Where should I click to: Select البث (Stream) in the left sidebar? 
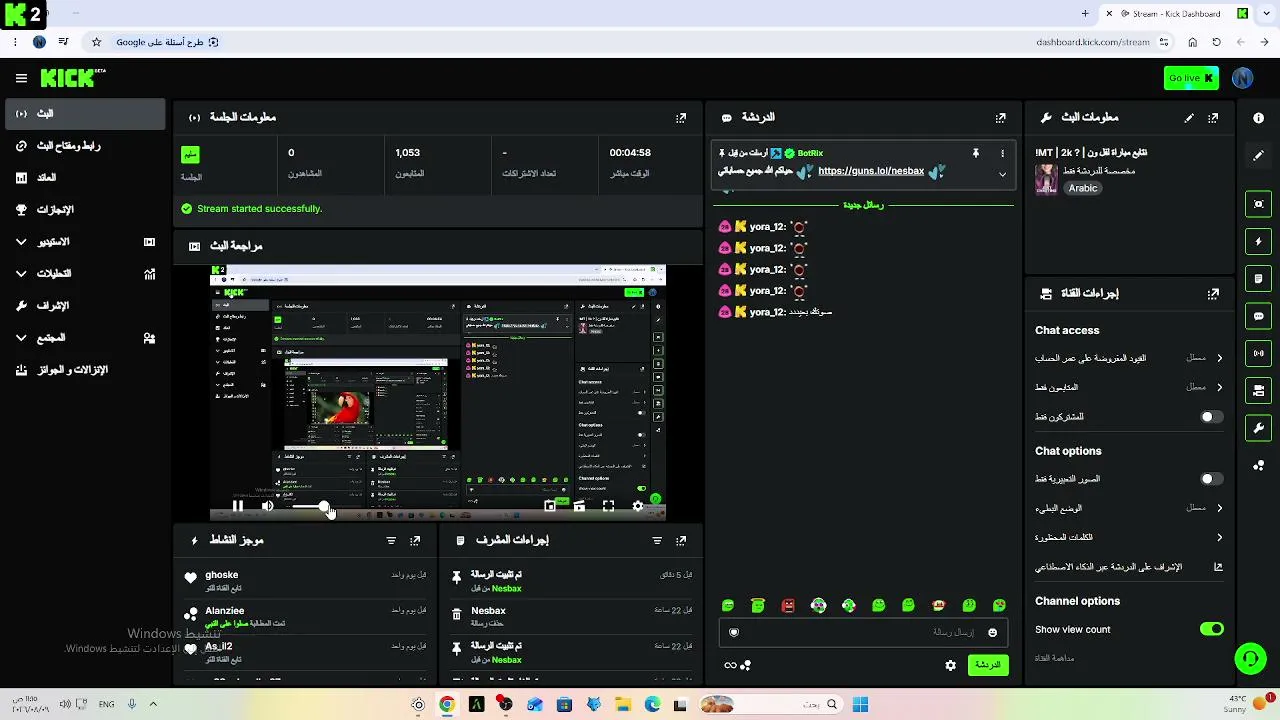(x=84, y=114)
